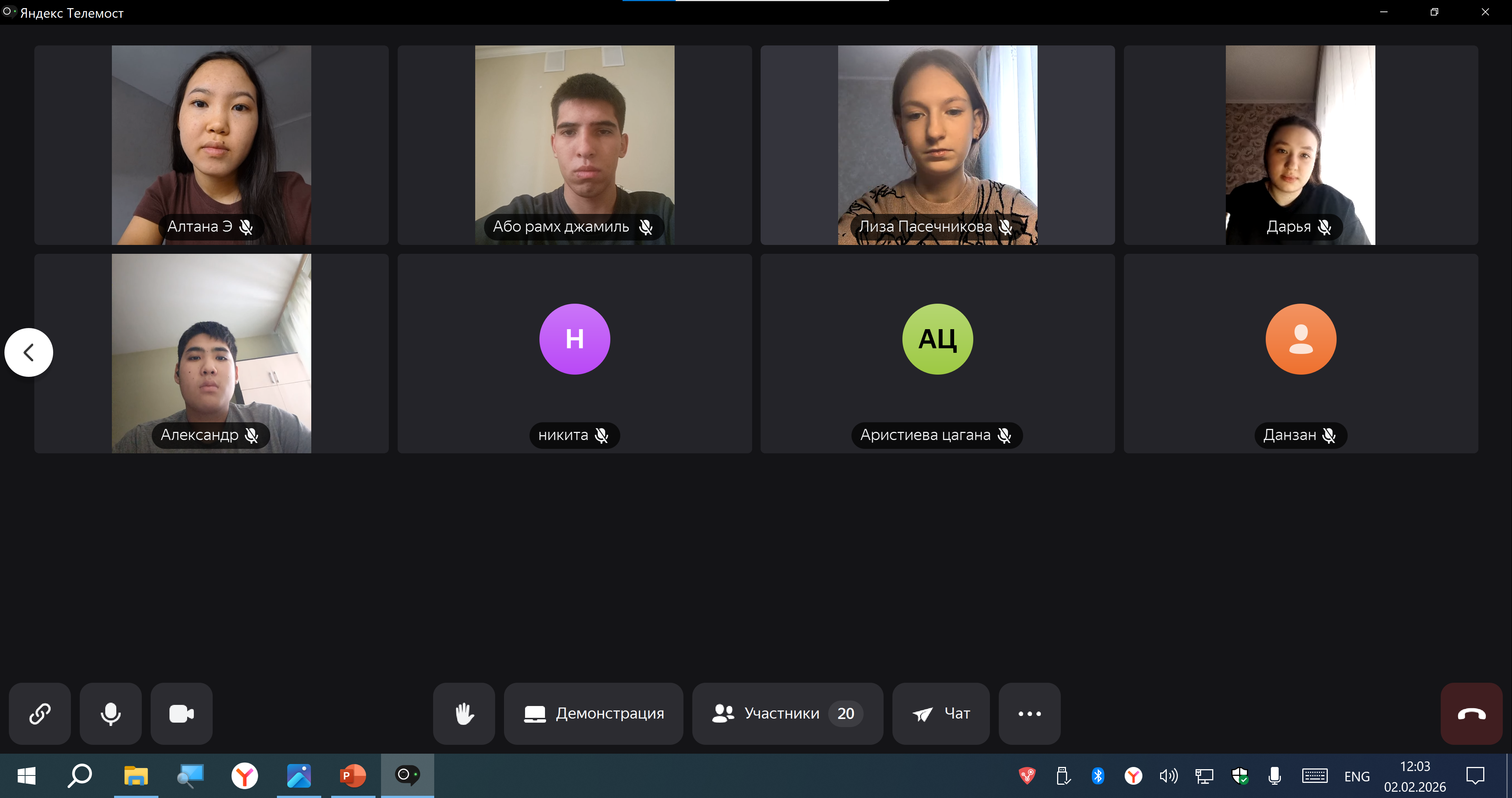Screen dimensions: 1512x798
Task: Go to previous page of participants
Action: click(28, 352)
